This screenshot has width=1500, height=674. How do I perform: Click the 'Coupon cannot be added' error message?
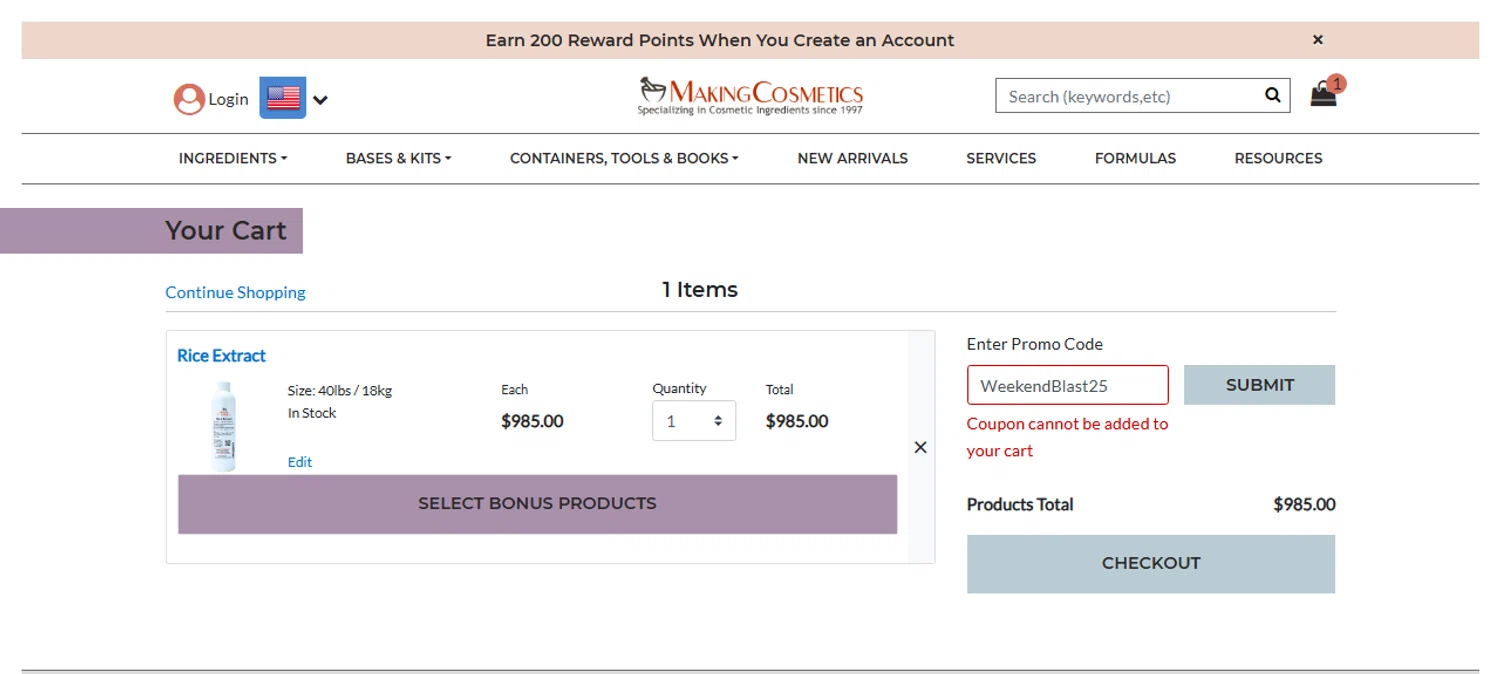coord(1067,437)
